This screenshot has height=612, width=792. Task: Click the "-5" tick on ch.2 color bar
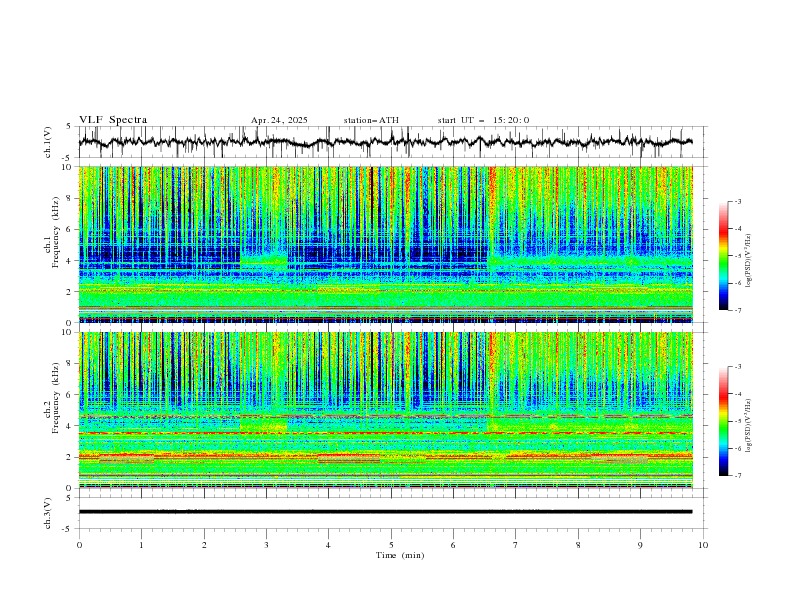pyautogui.click(x=738, y=421)
